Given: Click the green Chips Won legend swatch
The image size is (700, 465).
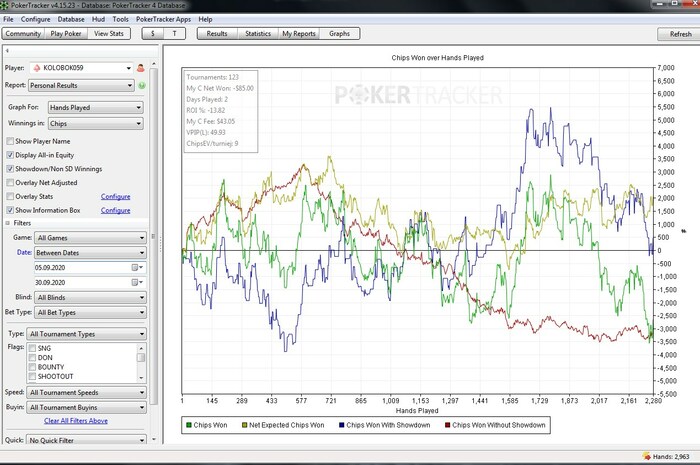Looking at the screenshot, I should [190, 426].
